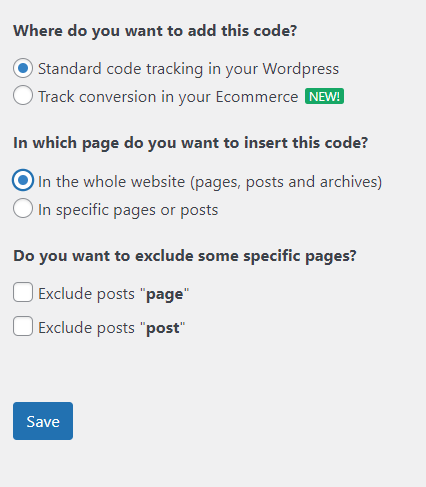Click the word "Ecommerce" beside the NEW! badge
Screen dimensions: 426x487
pos(257,97)
